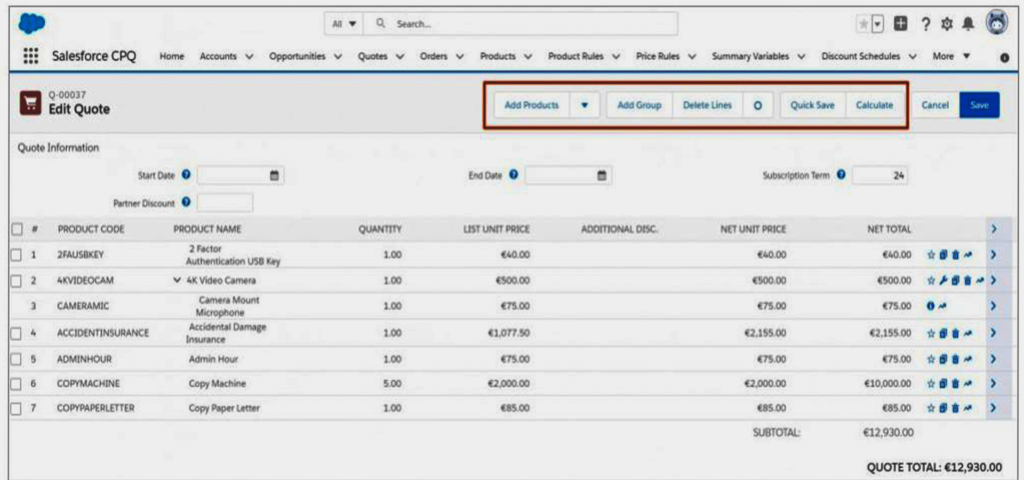Favorite this page with the star icon
The height and width of the screenshot is (480, 1024).
click(x=865, y=24)
